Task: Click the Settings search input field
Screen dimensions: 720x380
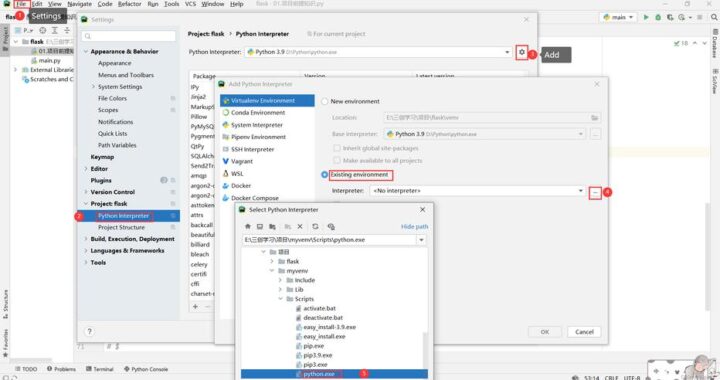Action: tap(129, 36)
